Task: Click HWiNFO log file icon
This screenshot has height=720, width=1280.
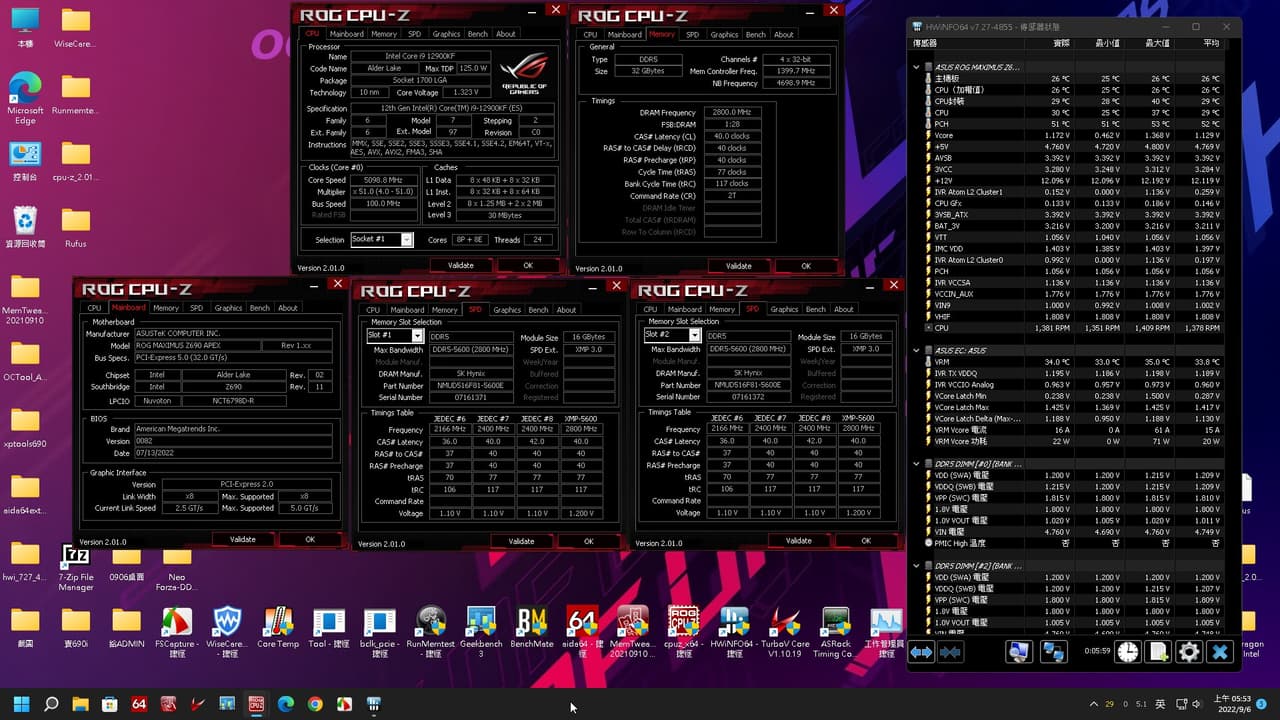Action: [1158, 652]
